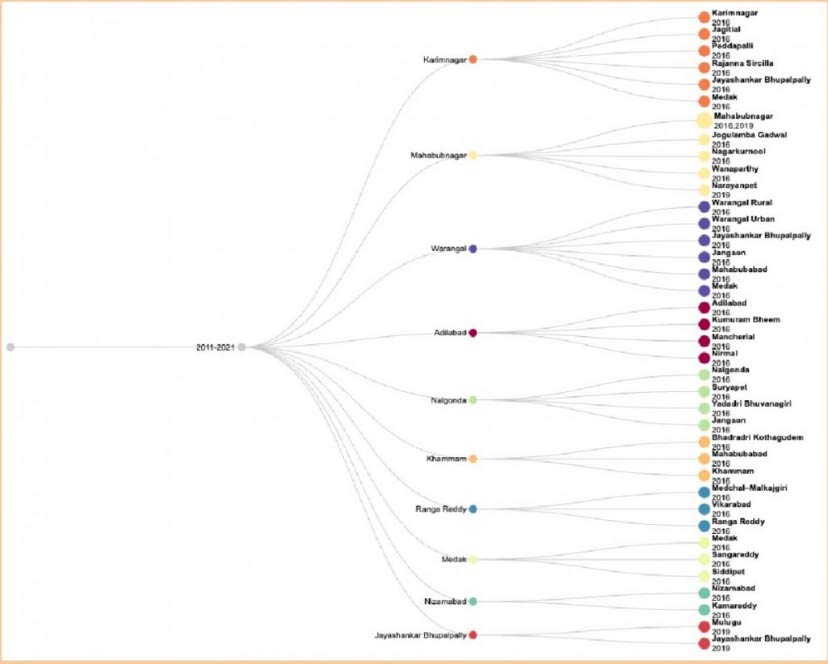
Task: Expand the Warangal parent node with six children
Action: [x=473, y=248]
